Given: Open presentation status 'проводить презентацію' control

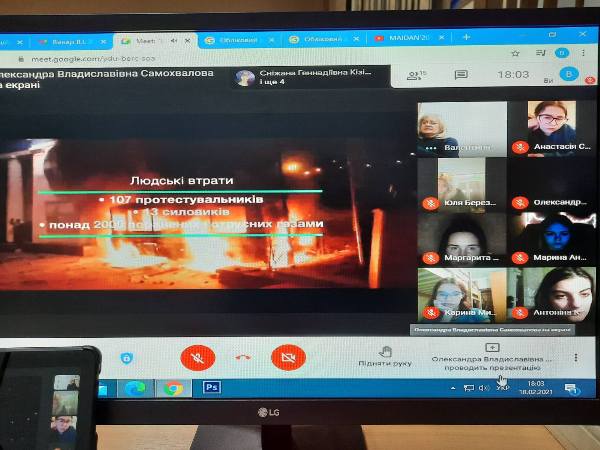Looking at the screenshot, I should [x=492, y=357].
